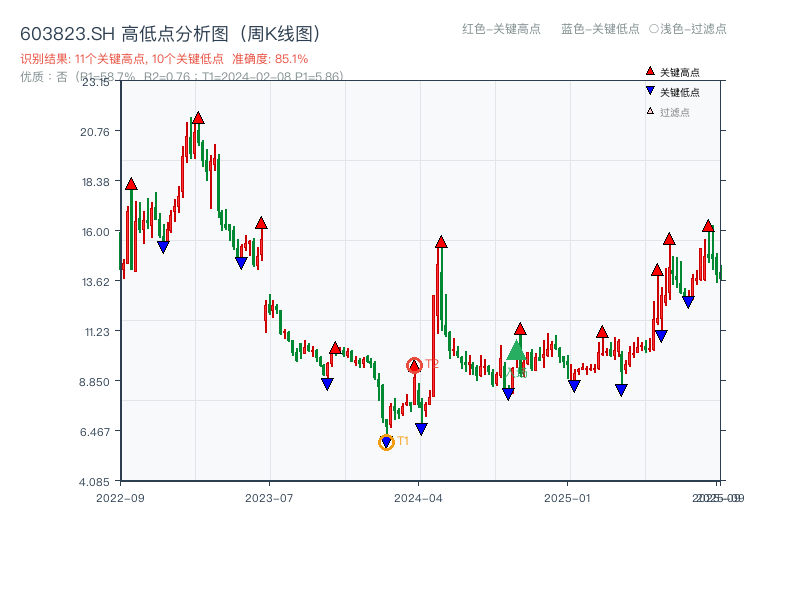Click the red triangle marker above the 2022-09 peak
The width and height of the screenshot is (800, 600).
[x=131, y=185]
